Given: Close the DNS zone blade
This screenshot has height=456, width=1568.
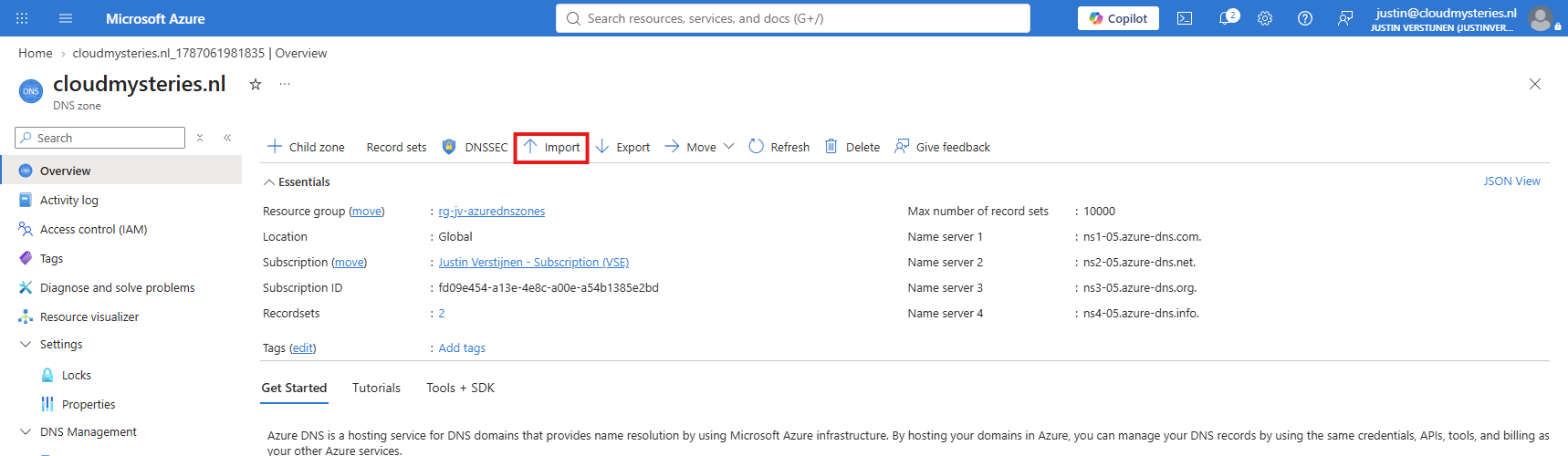Looking at the screenshot, I should point(1535,84).
